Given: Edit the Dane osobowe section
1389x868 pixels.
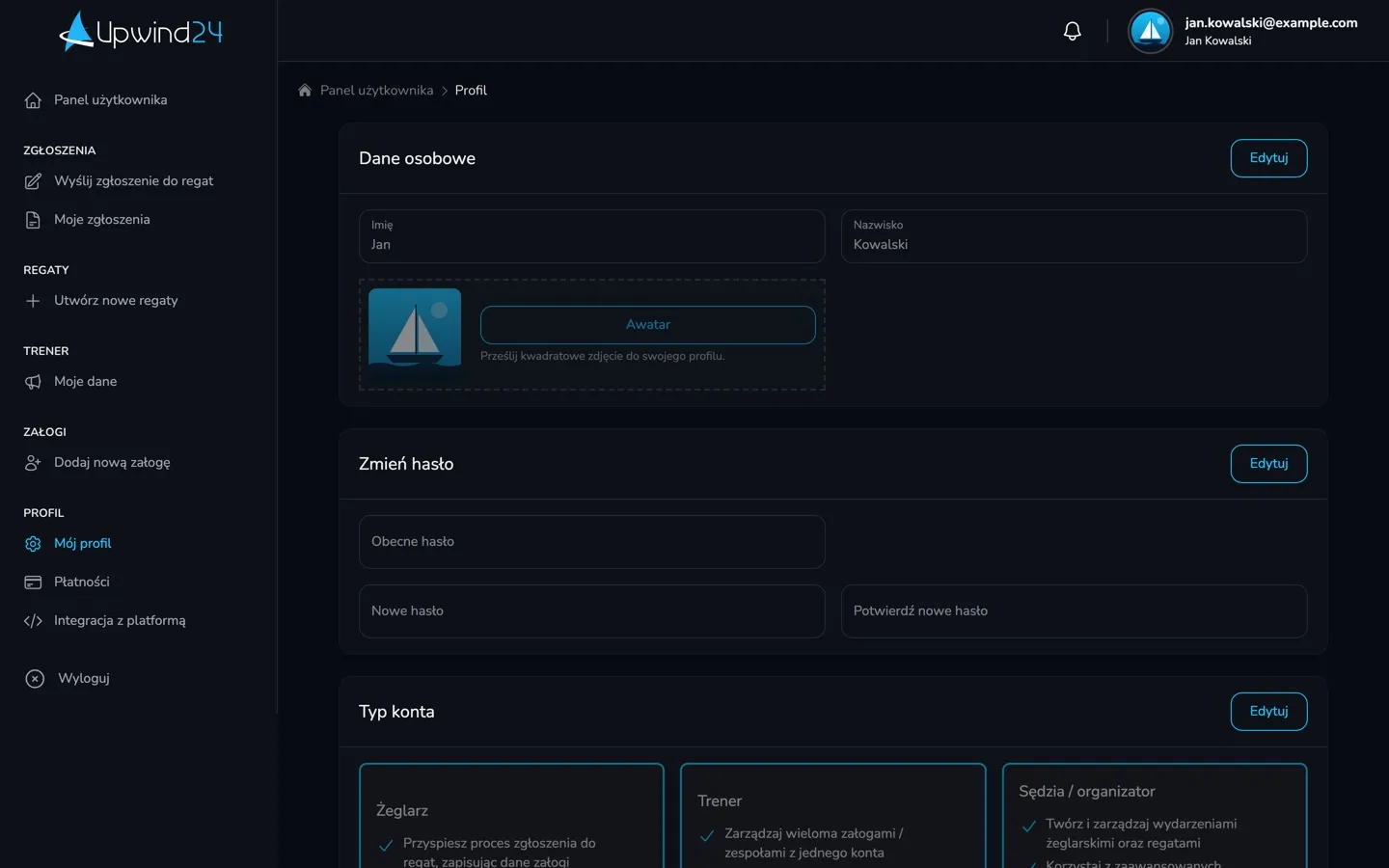Looking at the screenshot, I should 1268,158.
